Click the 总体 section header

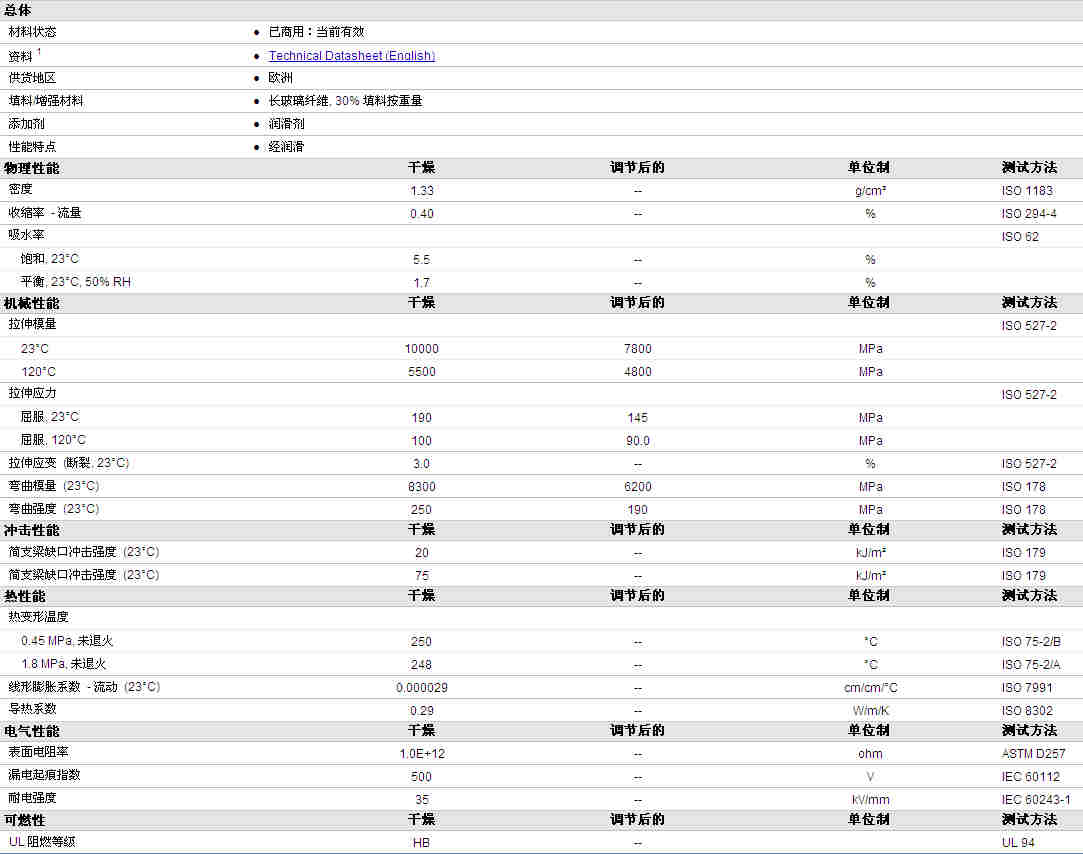tap(17, 10)
